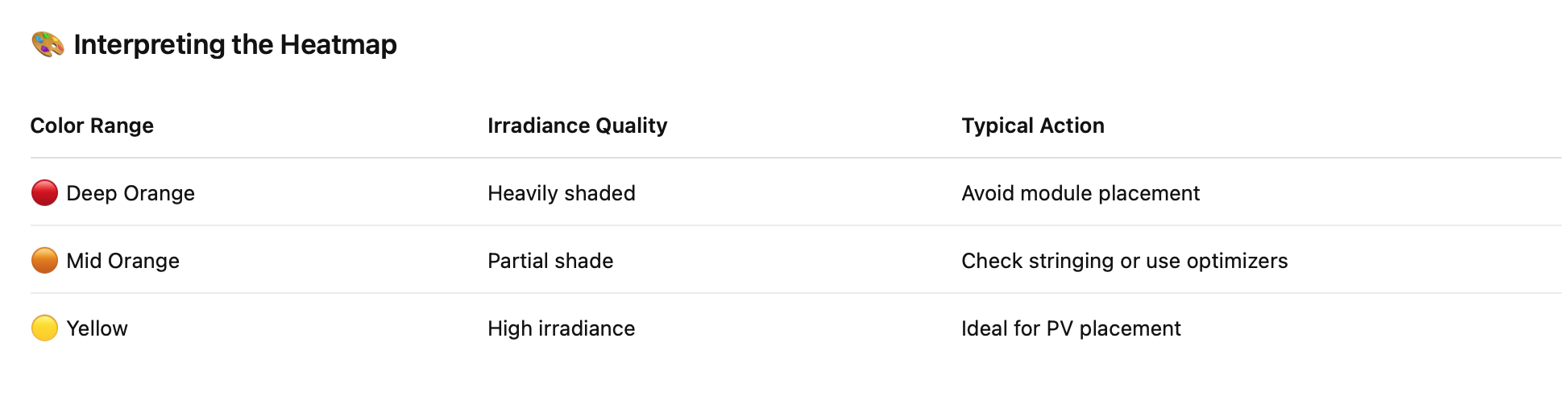The height and width of the screenshot is (396, 1568).
Task: Click the 'Ideal for PV placement' cell
Action: [1070, 328]
